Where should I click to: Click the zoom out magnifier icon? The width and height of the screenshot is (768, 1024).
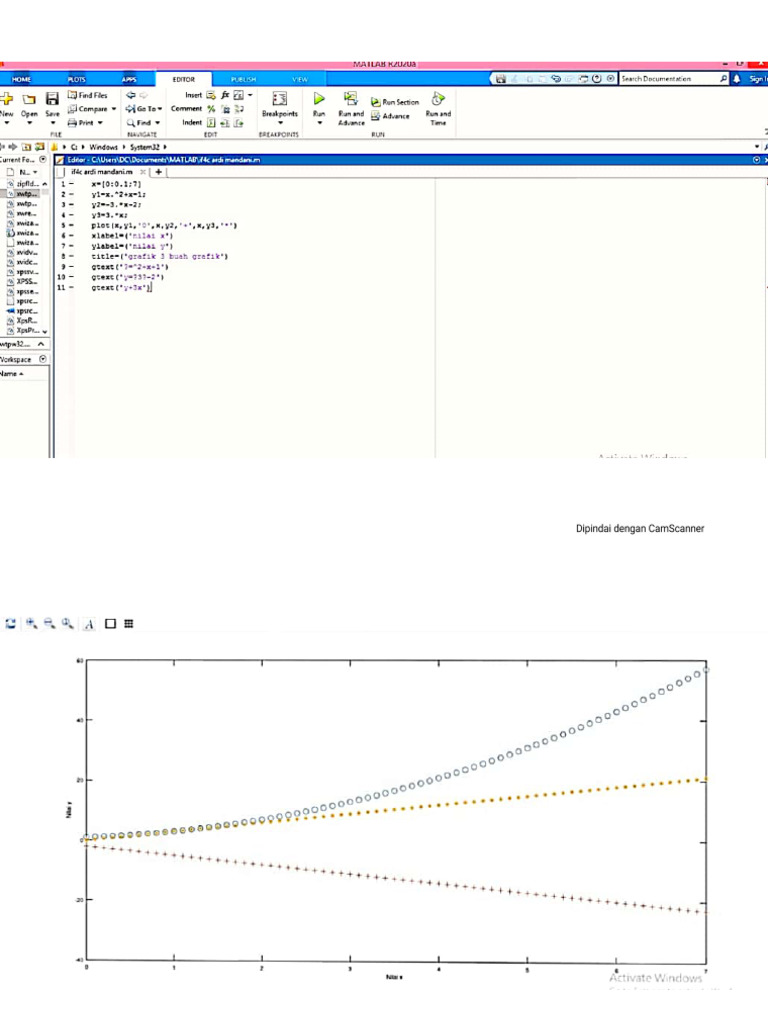[x=49, y=623]
